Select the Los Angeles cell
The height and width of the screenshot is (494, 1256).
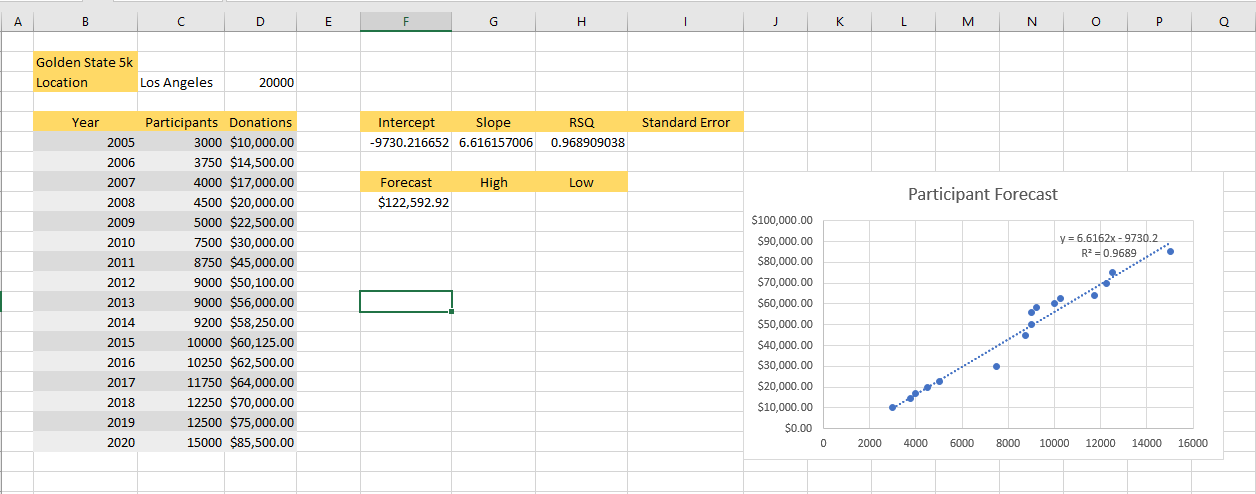coord(181,82)
